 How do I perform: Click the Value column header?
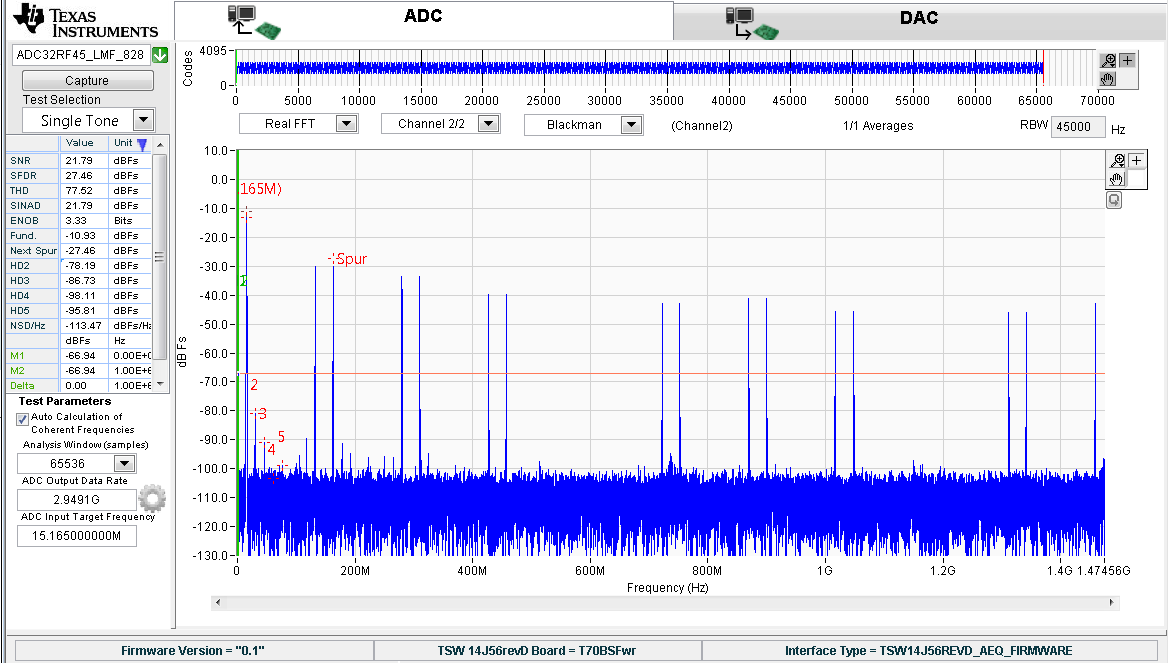[x=80, y=143]
